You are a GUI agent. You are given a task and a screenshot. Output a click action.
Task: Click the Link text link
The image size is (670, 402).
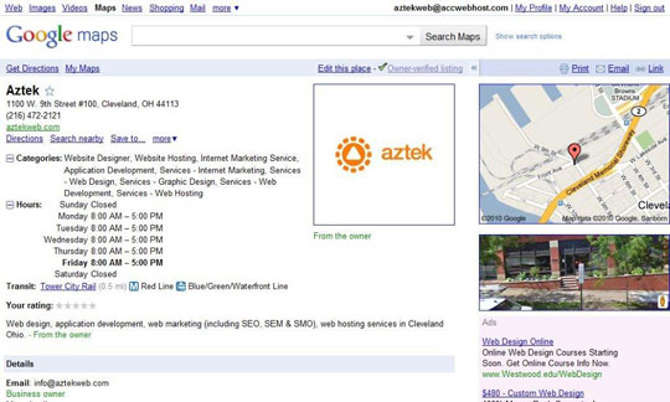tap(655, 68)
